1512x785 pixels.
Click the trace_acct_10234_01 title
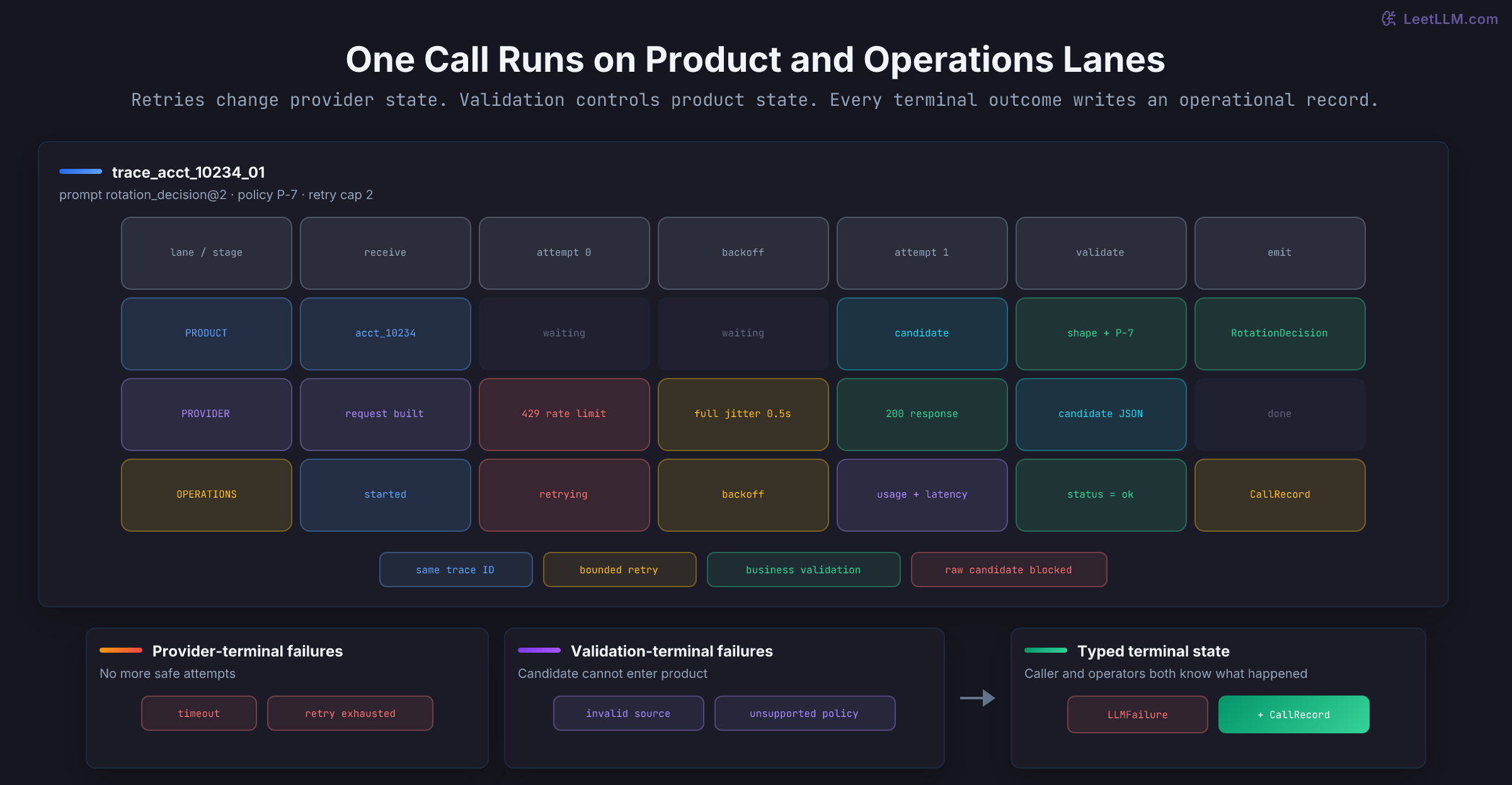point(188,172)
